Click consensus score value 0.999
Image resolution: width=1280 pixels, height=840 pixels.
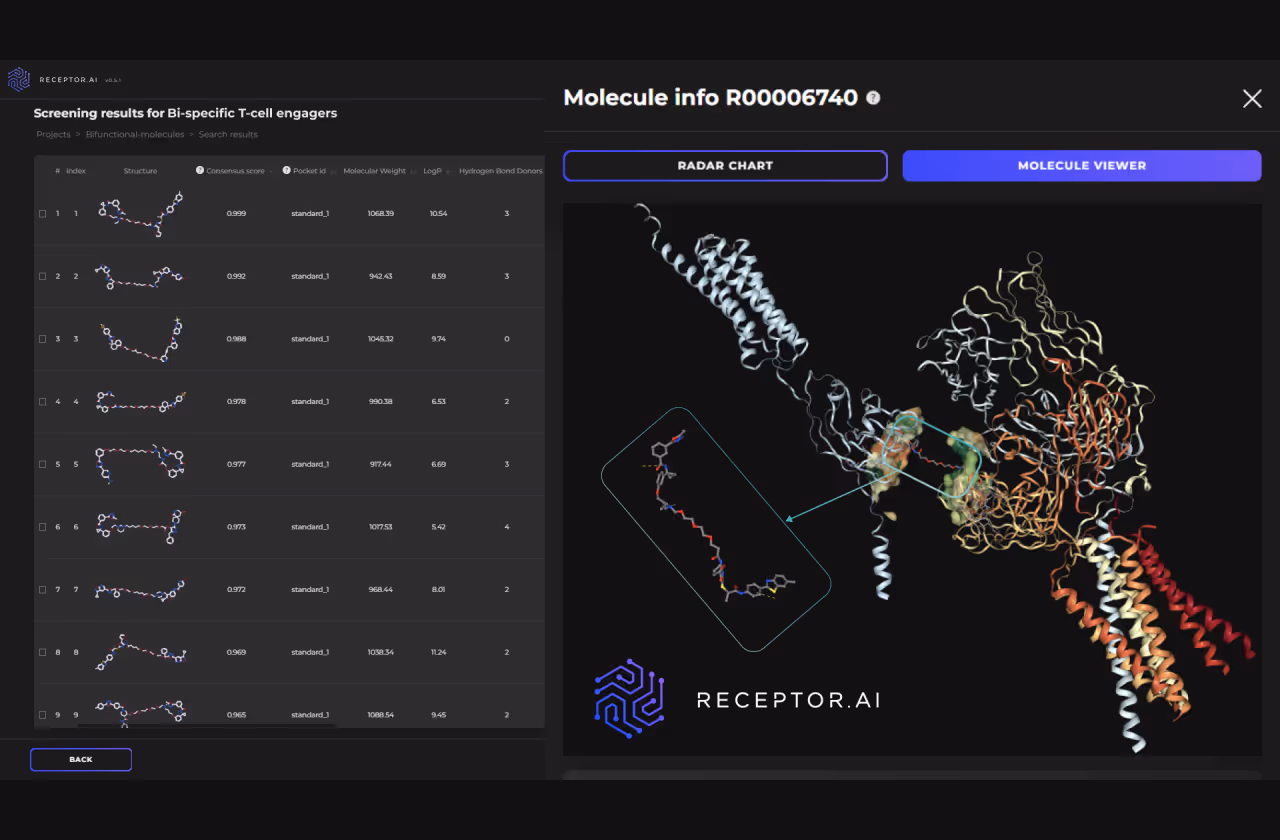[236, 214]
